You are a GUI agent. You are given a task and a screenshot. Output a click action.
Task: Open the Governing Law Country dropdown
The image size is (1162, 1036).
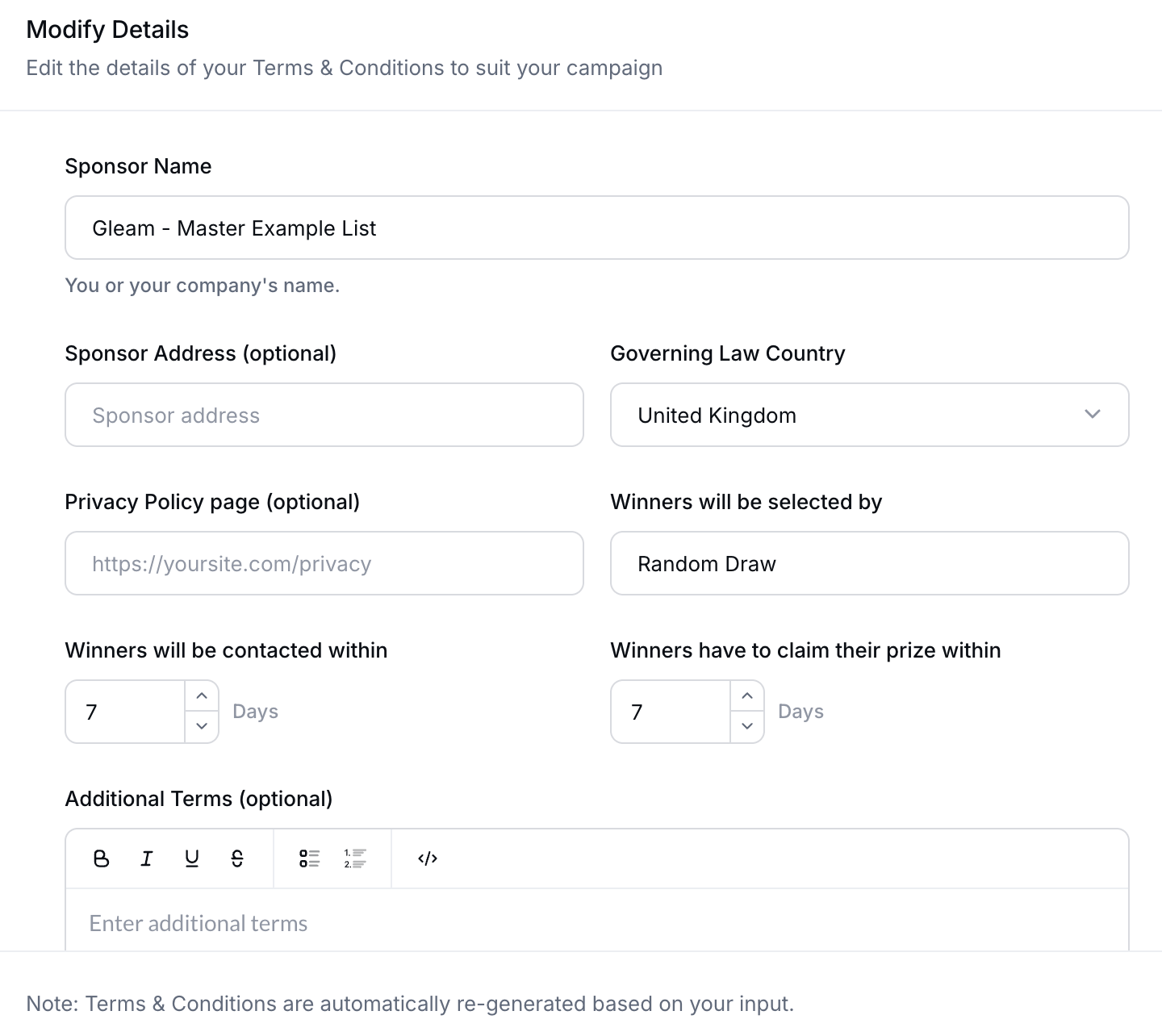pyautogui.click(x=869, y=415)
